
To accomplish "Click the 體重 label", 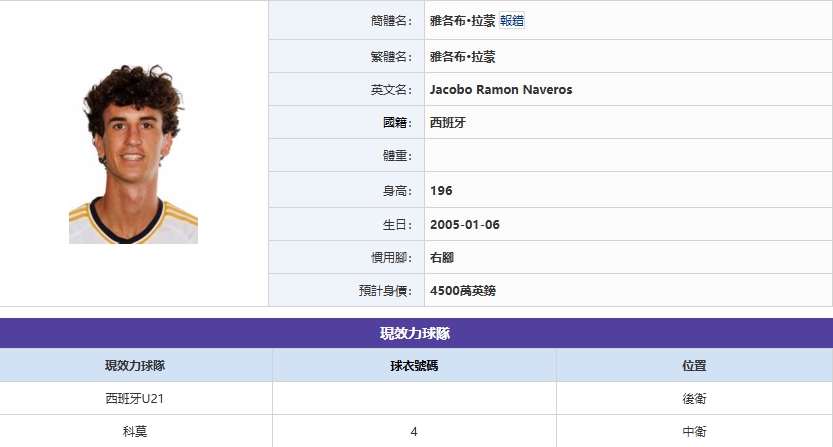I will tap(397, 156).
